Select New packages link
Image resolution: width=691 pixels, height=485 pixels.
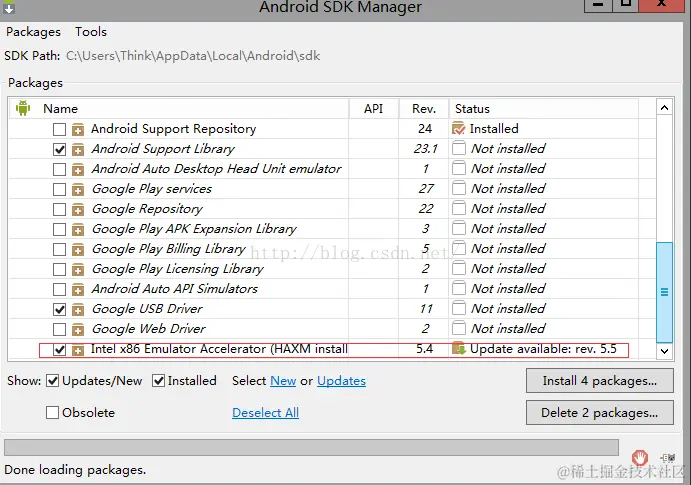pyautogui.click(x=283, y=381)
